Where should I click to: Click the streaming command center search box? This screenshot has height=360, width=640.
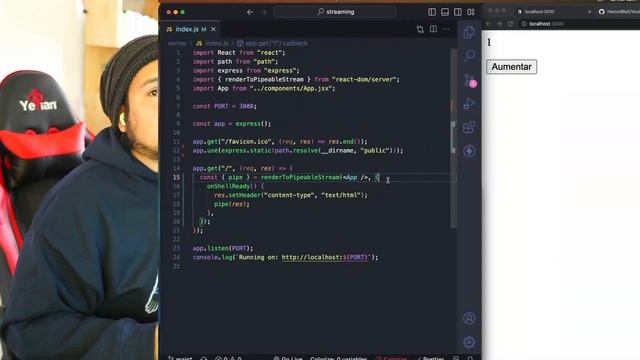tap(335, 12)
